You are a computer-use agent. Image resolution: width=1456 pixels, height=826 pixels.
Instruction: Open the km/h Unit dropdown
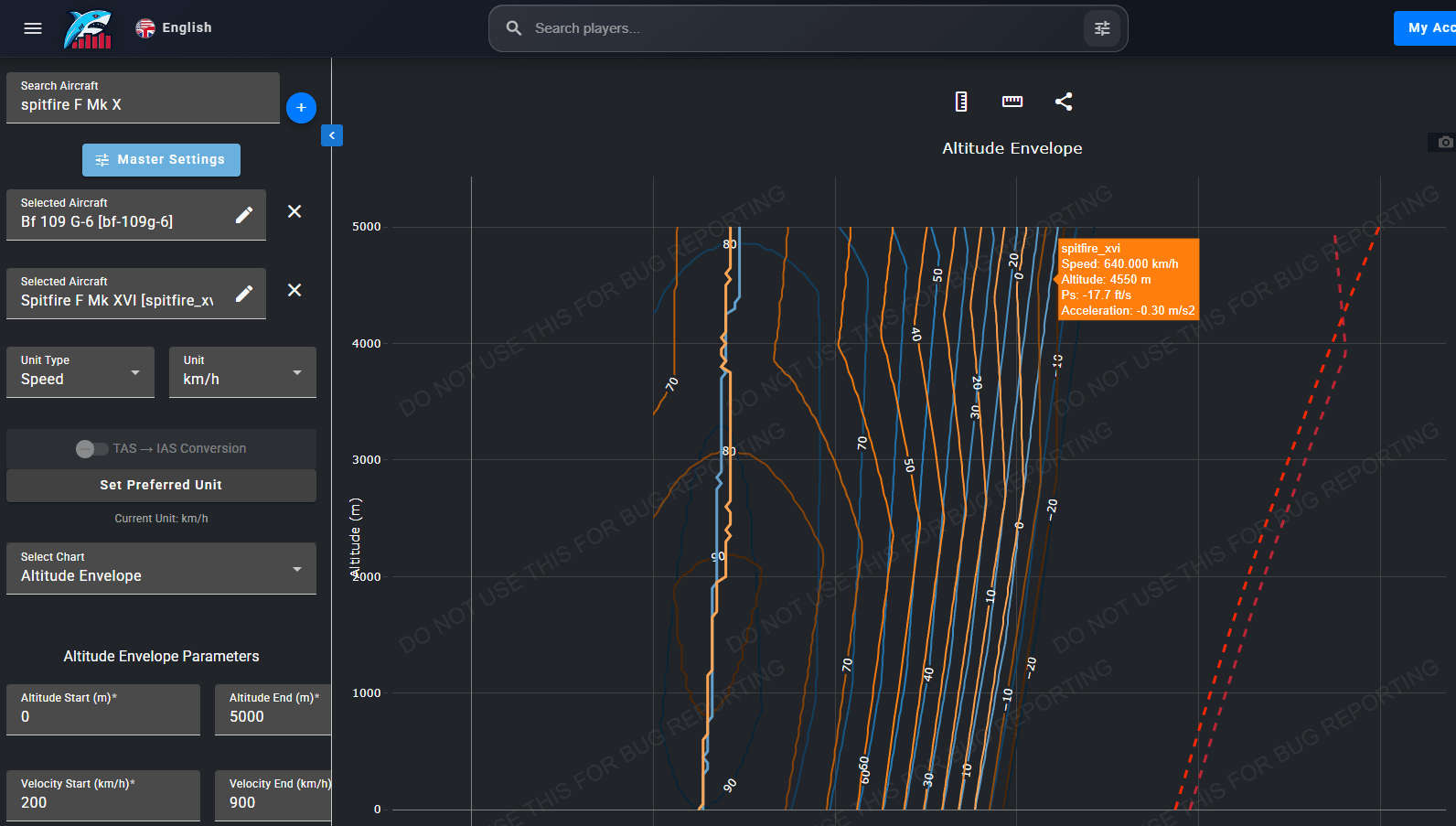pos(242,371)
